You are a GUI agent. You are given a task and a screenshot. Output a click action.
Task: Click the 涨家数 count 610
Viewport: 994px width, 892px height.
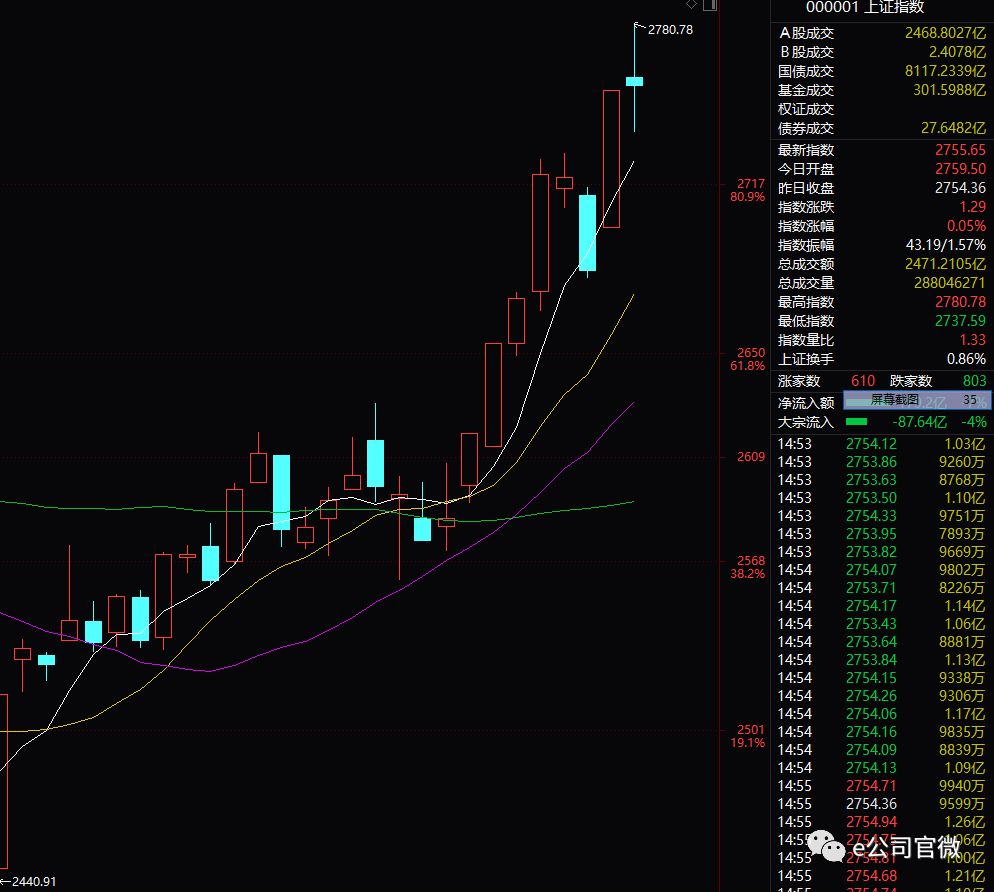pos(863,381)
